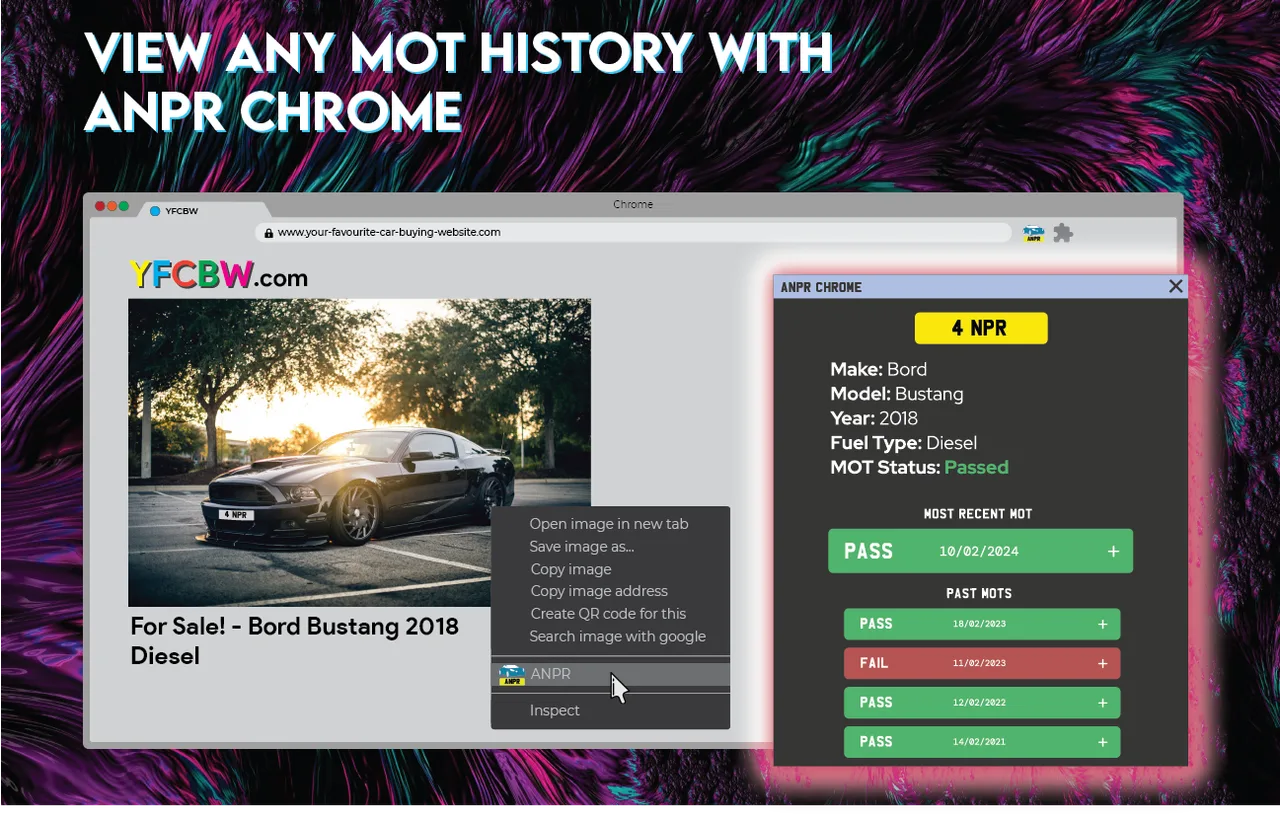Click the red mac close dot

tap(100, 206)
